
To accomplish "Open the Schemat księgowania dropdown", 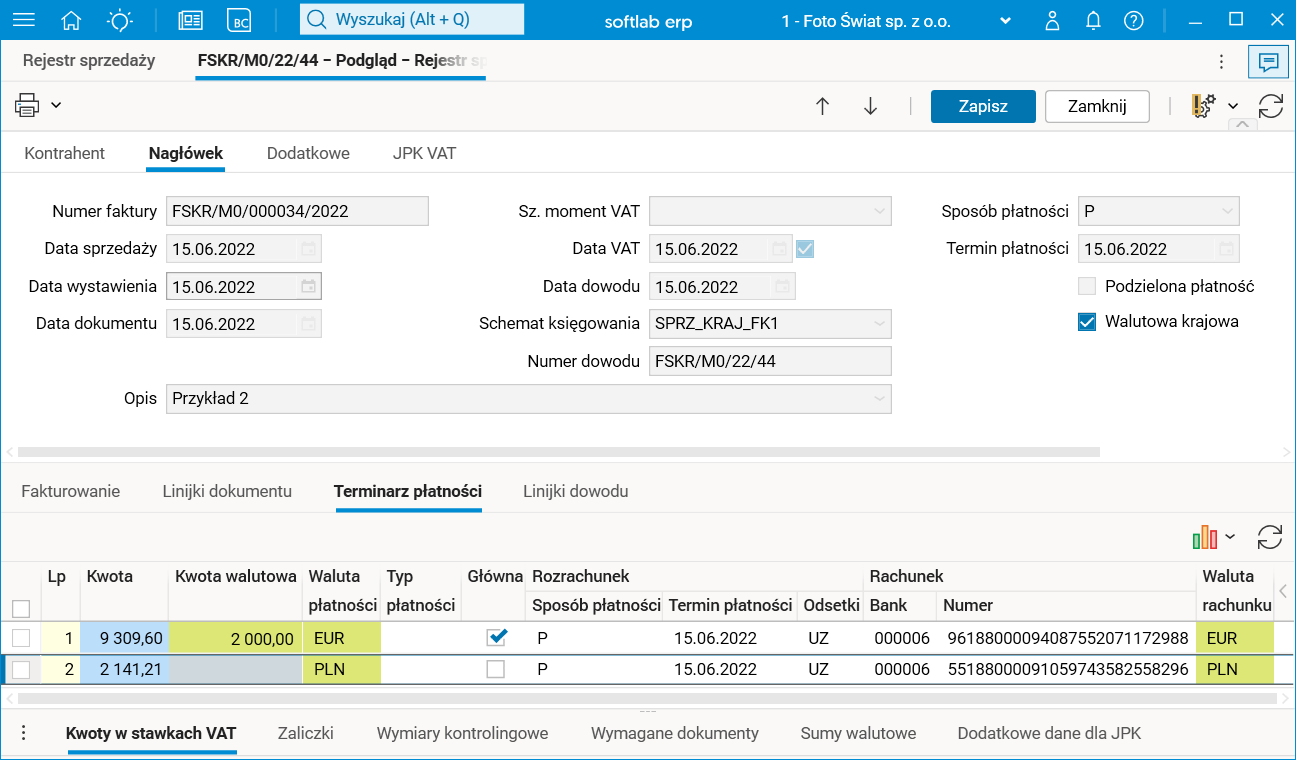I will coord(879,323).
